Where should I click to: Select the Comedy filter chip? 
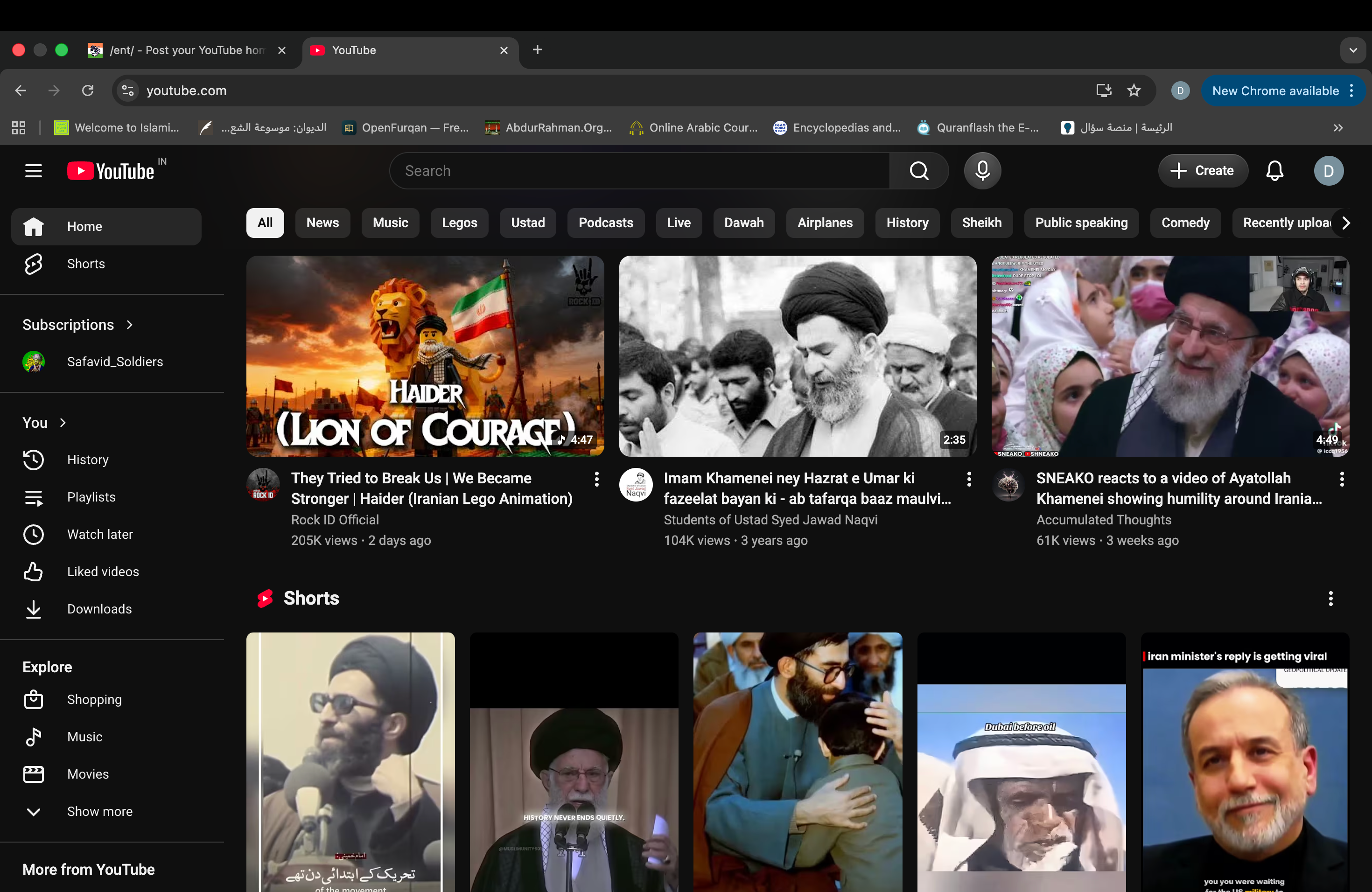pos(1185,223)
